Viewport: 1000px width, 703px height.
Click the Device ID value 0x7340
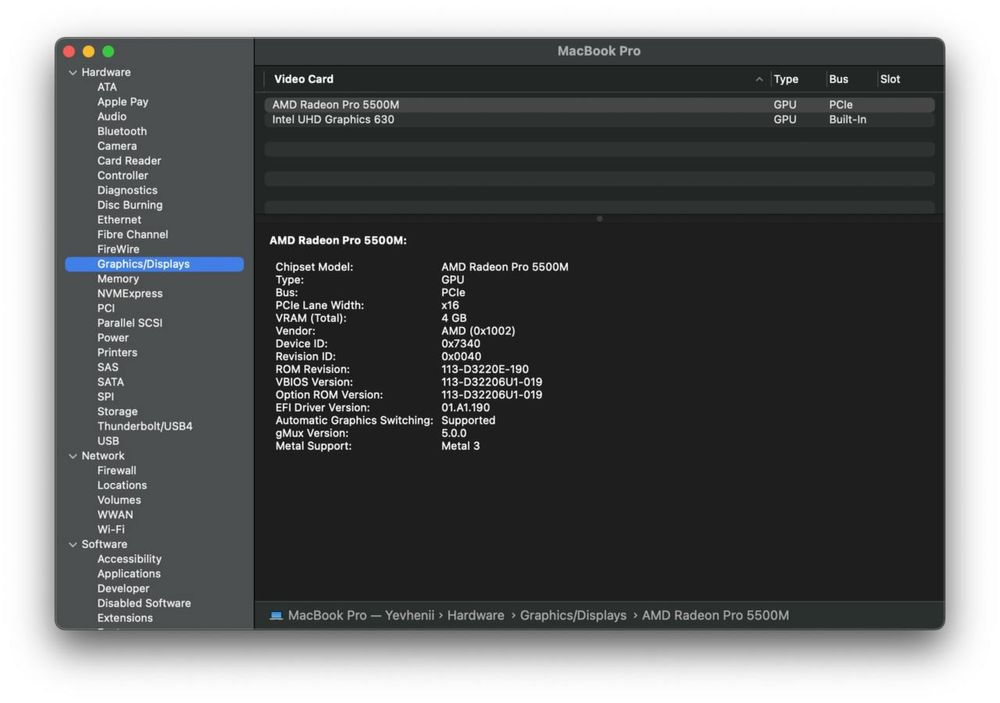[x=460, y=344]
